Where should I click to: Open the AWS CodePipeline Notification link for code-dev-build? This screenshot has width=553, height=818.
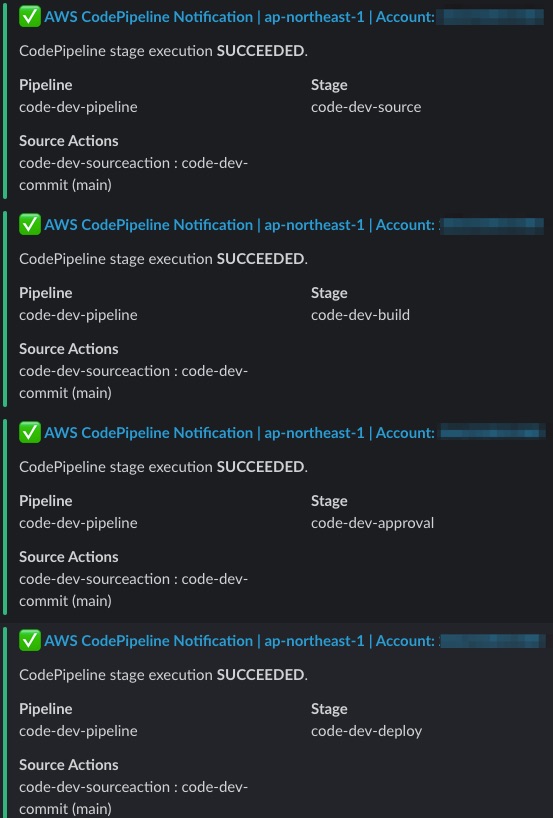[239, 225]
